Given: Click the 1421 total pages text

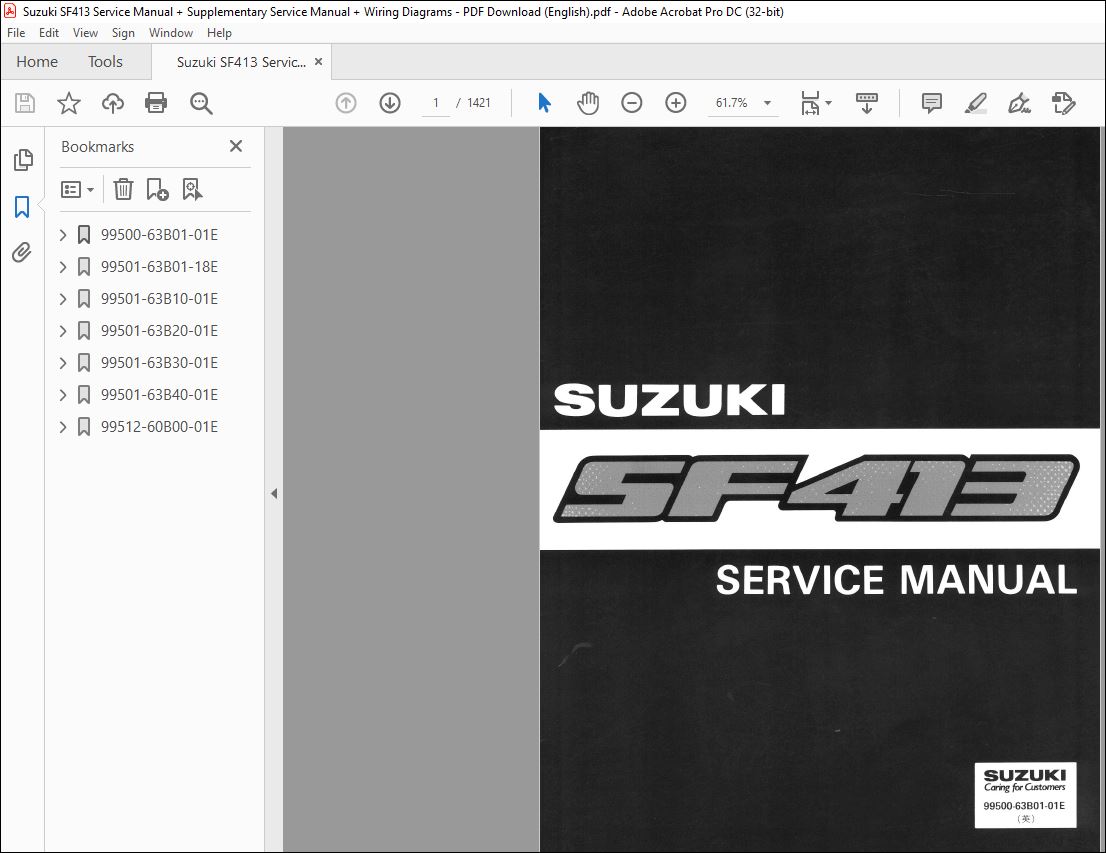Looking at the screenshot, I should click(478, 103).
